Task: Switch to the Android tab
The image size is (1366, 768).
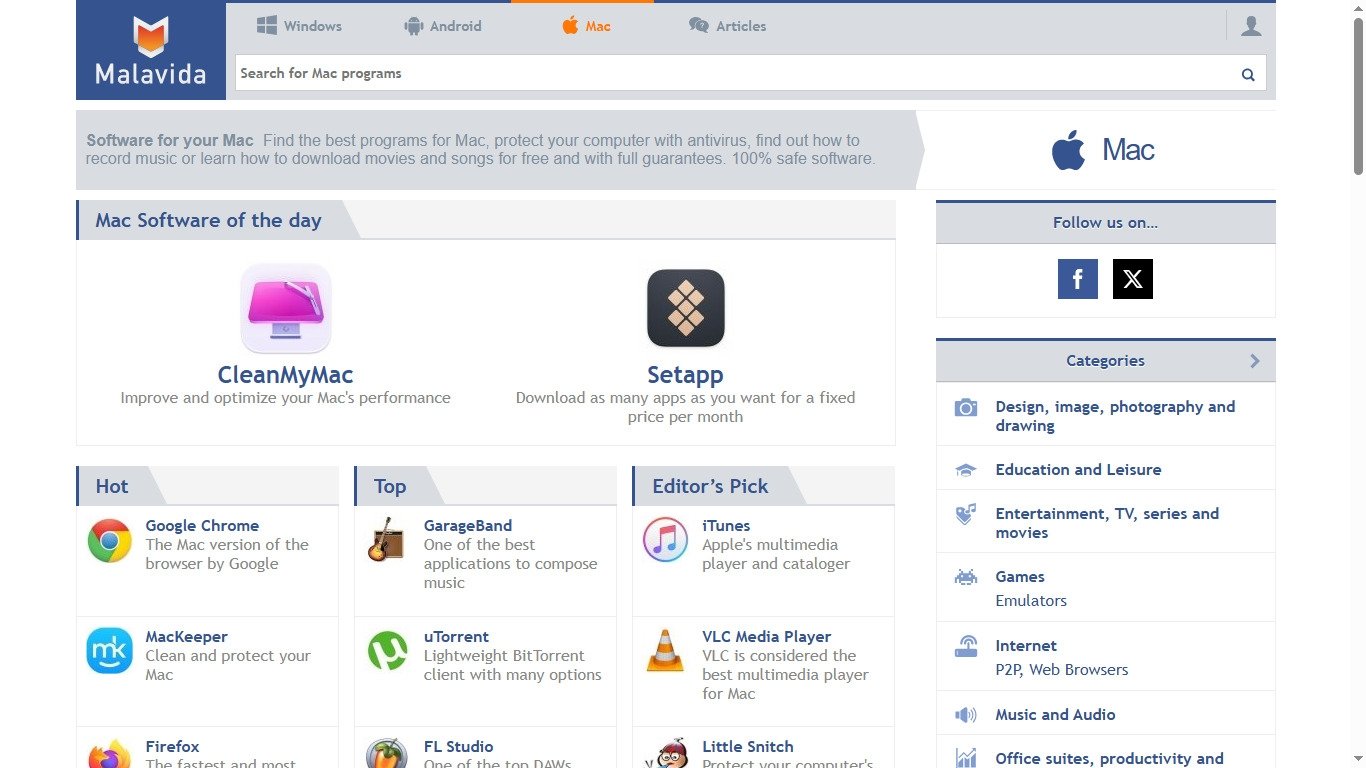Action: click(x=442, y=26)
